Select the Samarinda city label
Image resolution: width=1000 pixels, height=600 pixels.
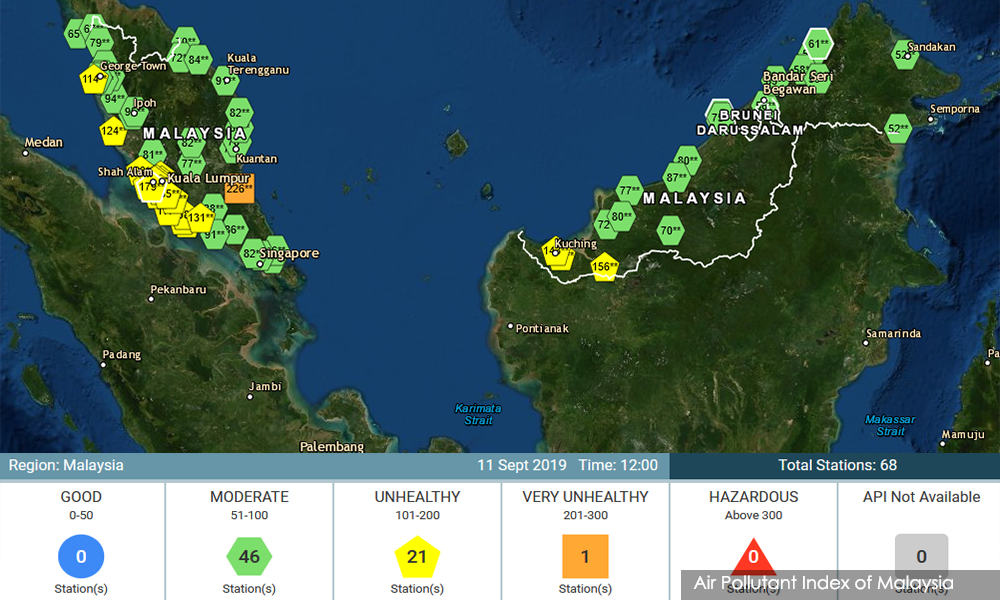pyautogui.click(x=893, y=333)
